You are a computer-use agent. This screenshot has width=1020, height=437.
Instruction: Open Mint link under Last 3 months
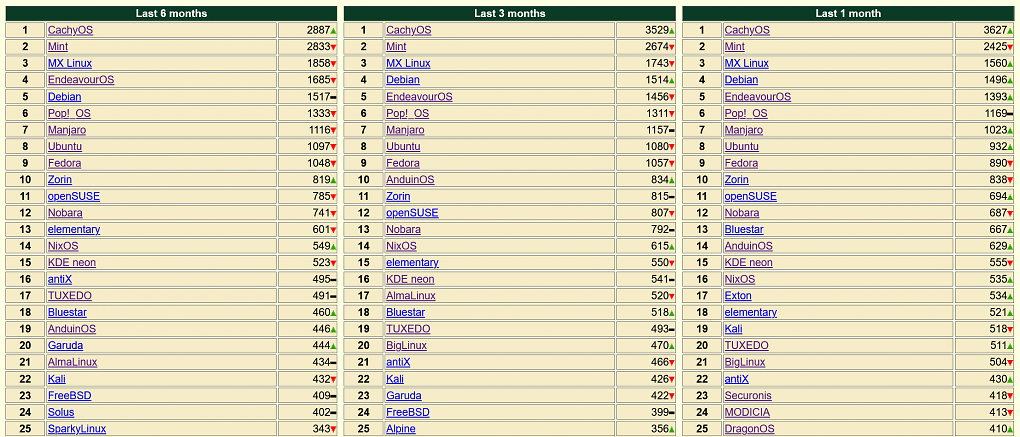pyautogui.click(x=396, y=47)
